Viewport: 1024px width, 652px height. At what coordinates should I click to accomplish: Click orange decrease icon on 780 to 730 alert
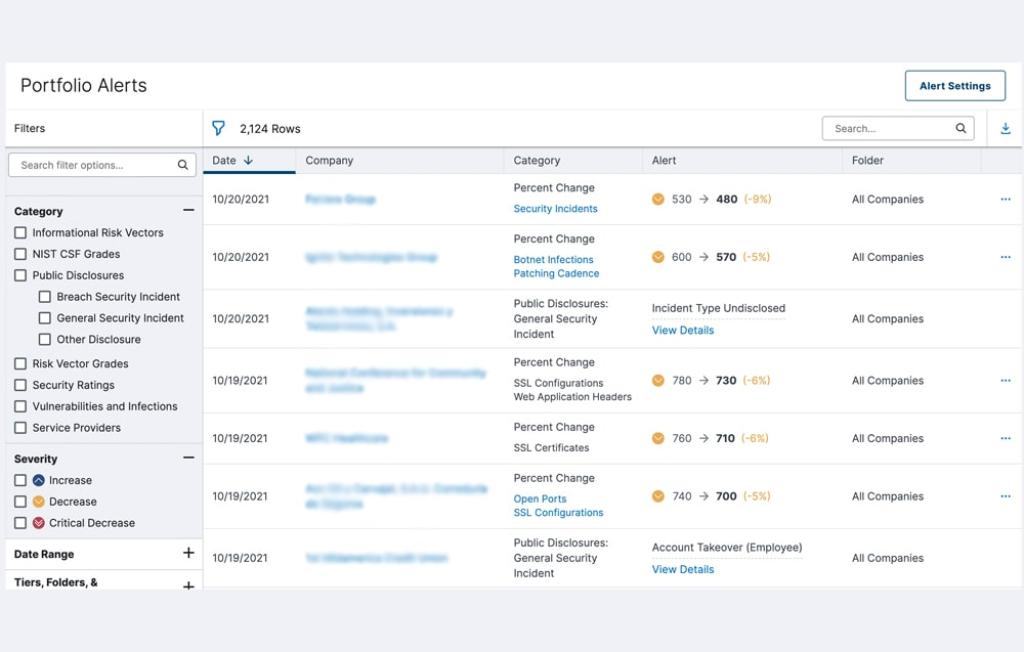coord(658,380)
